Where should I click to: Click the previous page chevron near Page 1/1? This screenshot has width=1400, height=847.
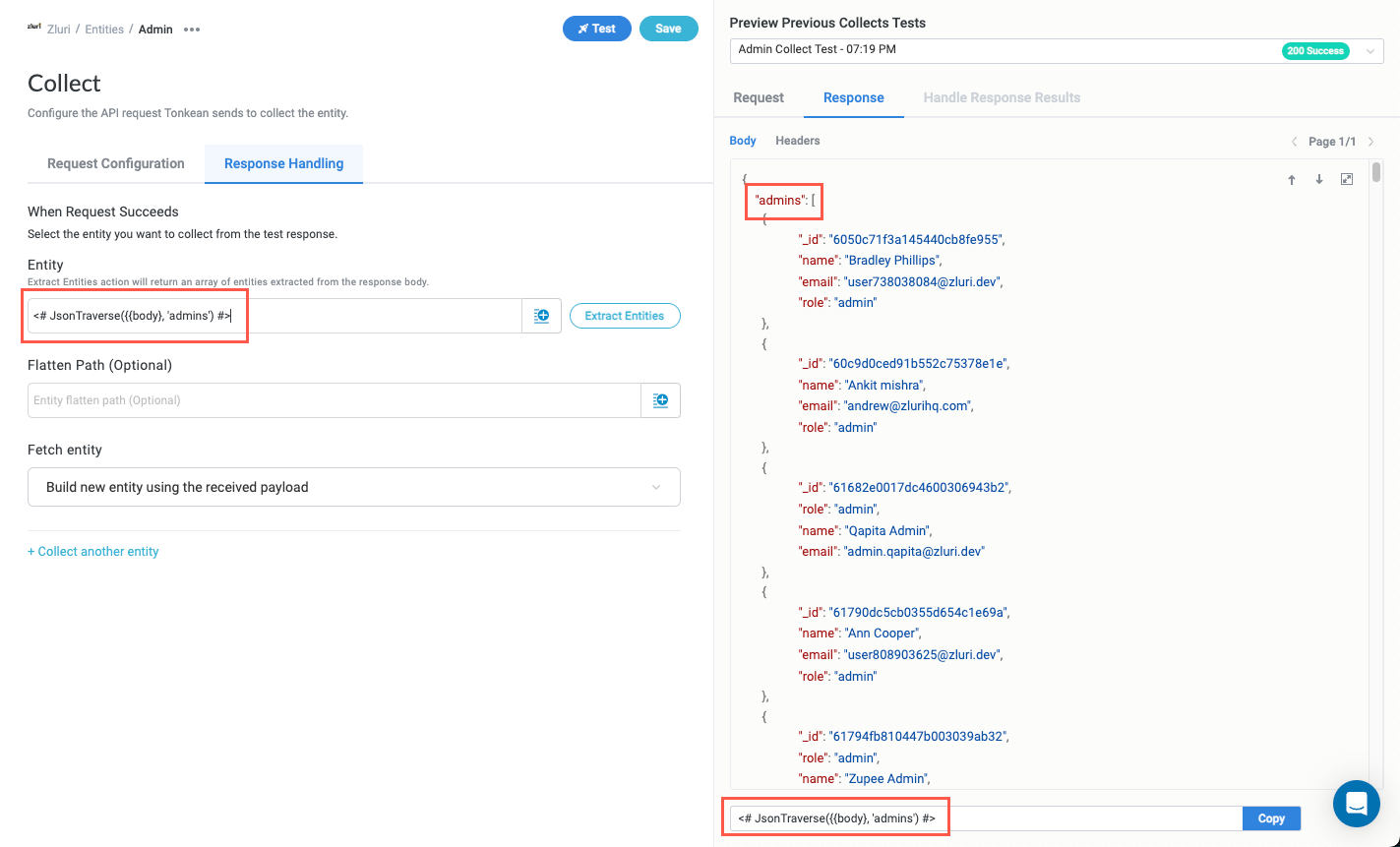tap(1294, 141)
